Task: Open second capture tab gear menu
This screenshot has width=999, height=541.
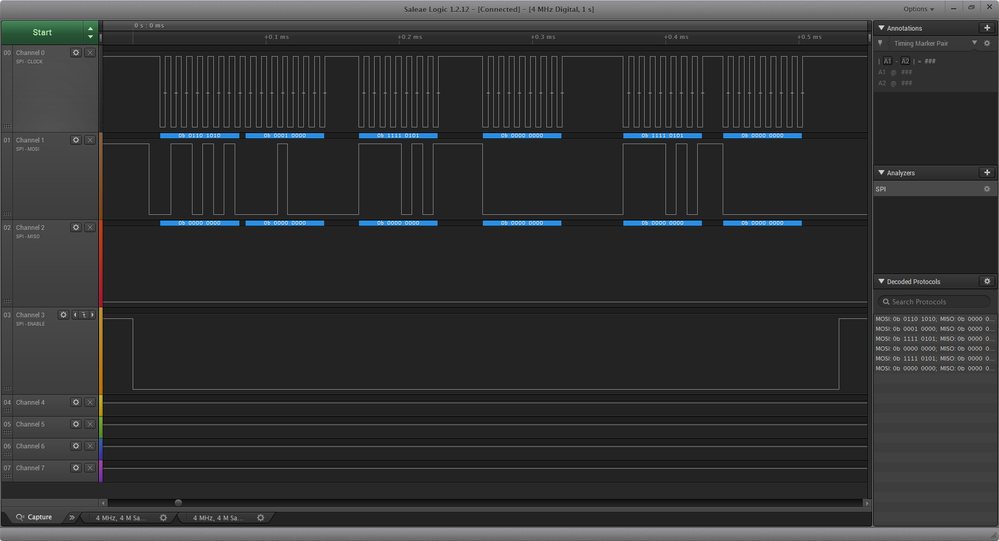Action: click(261, 518)
